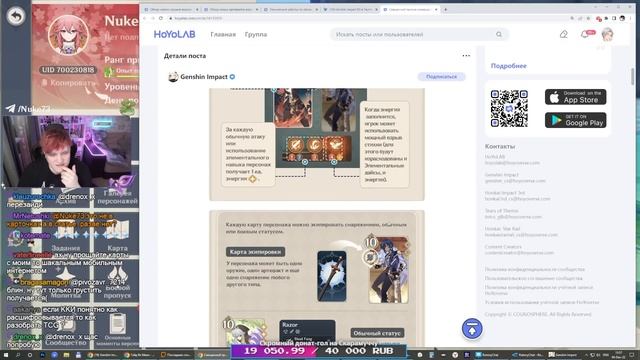Image resolution: width=640 pixels, height=360 pixels.
Task: Click the page vertical scrollbar
Action: (633, 76)
